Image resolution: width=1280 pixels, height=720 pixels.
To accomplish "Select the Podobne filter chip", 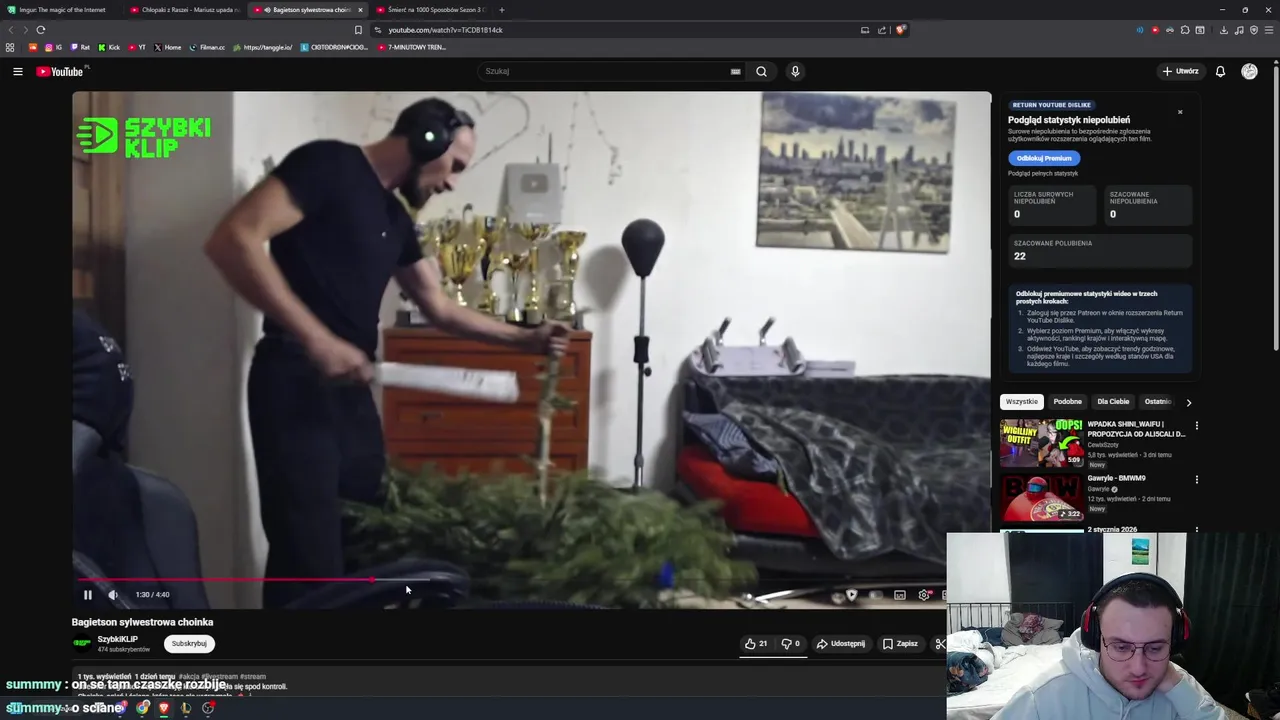I will (1067, 402).
